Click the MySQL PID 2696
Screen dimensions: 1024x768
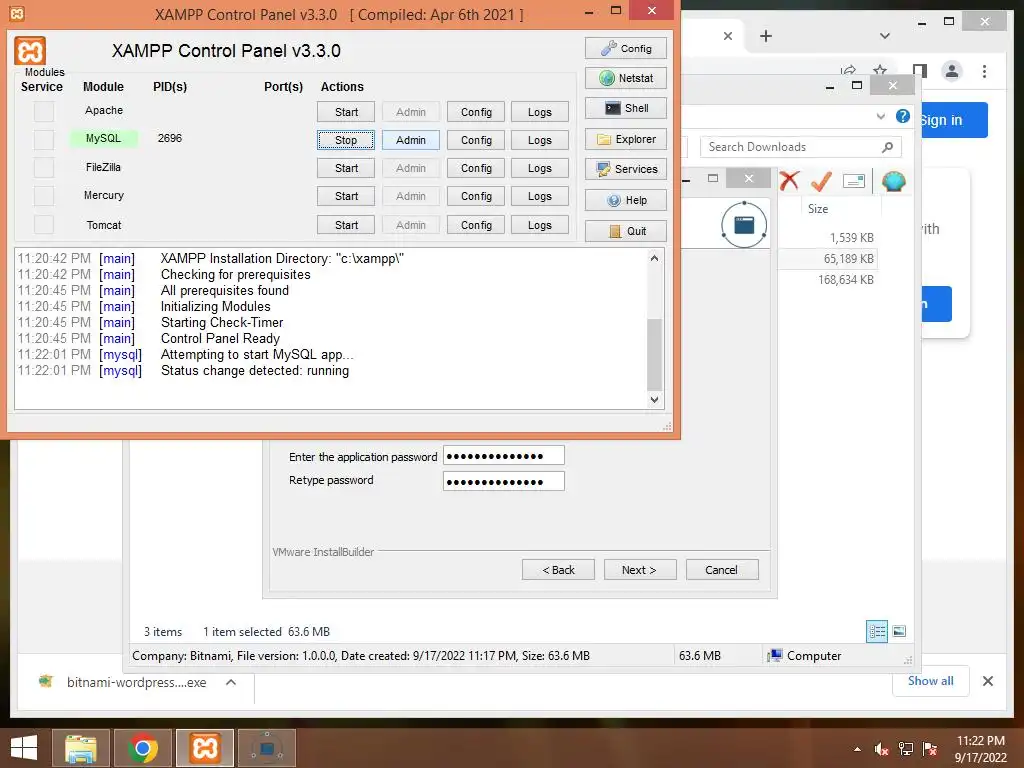point(170,138)
